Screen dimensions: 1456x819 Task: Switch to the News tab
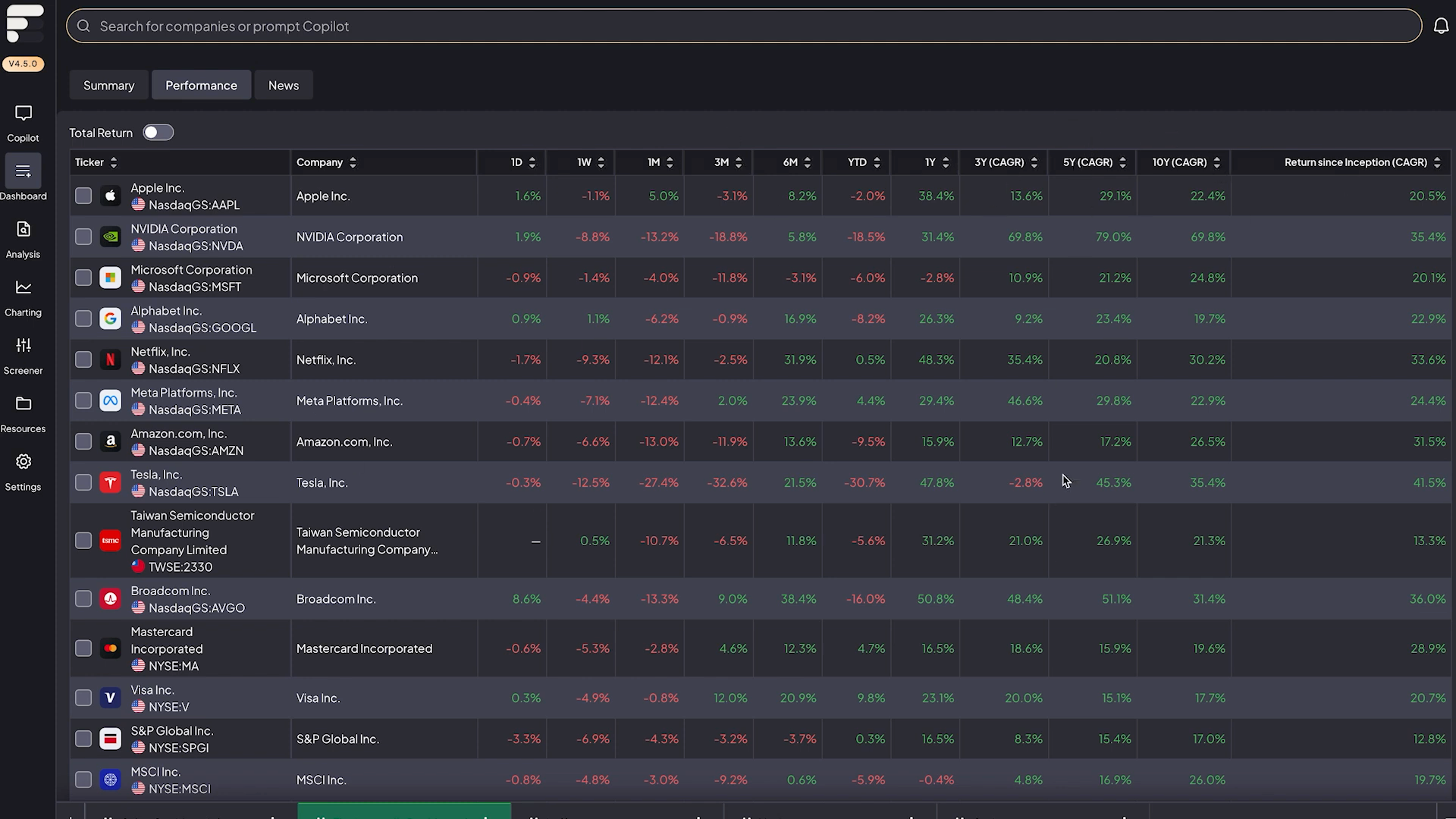pos(284,86)
